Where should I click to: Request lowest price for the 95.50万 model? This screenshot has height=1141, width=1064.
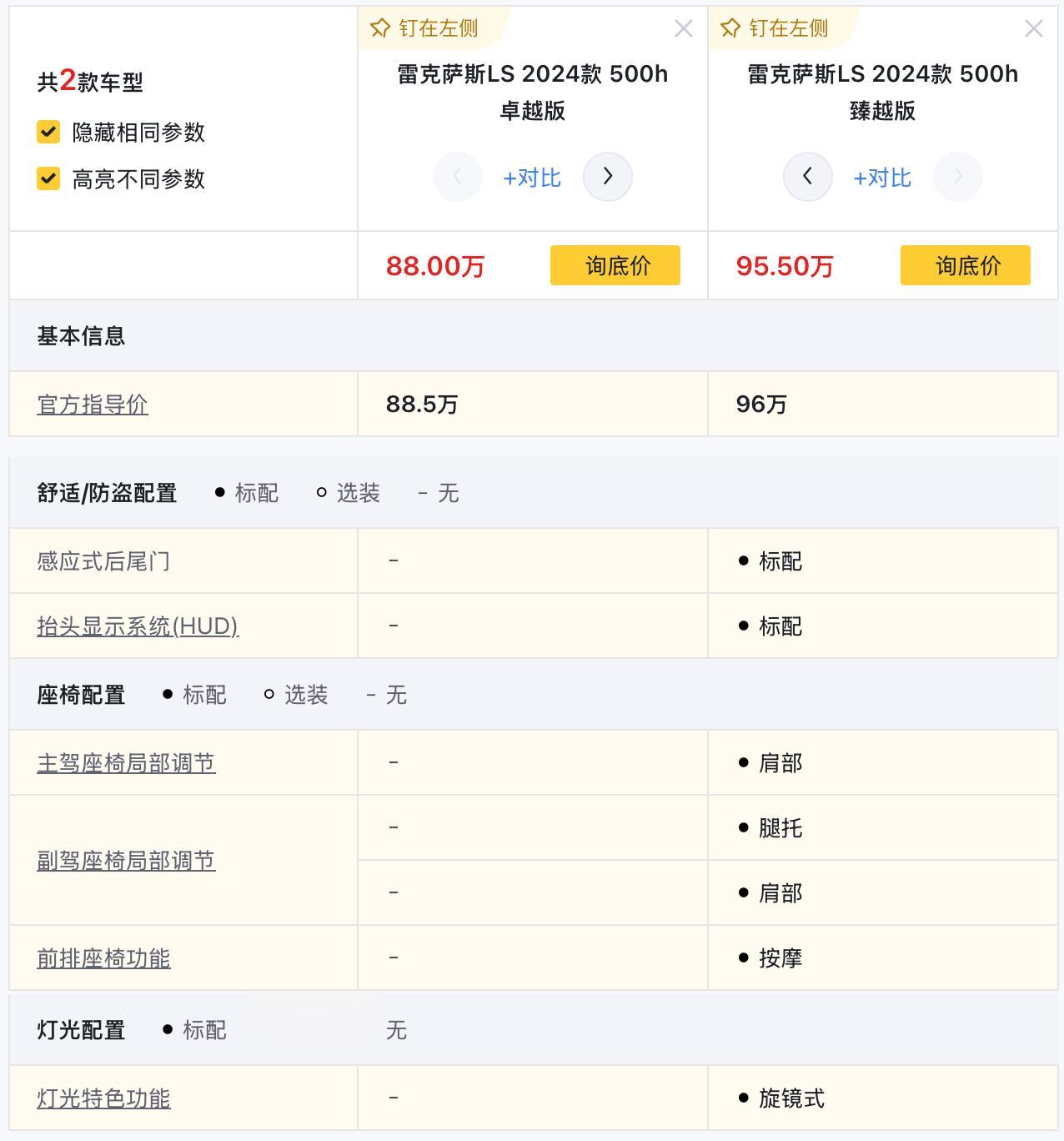point(966,265)
